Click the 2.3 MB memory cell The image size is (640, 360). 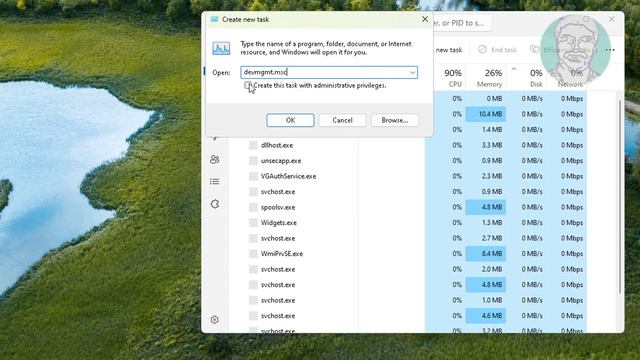pyautogui.click(x=486, y=176)
